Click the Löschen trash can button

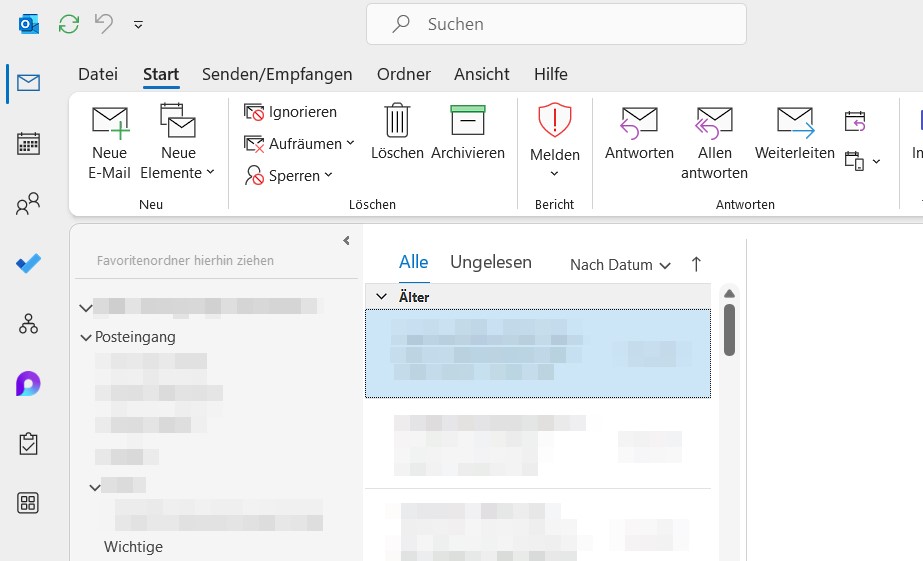tap(397, 132)
